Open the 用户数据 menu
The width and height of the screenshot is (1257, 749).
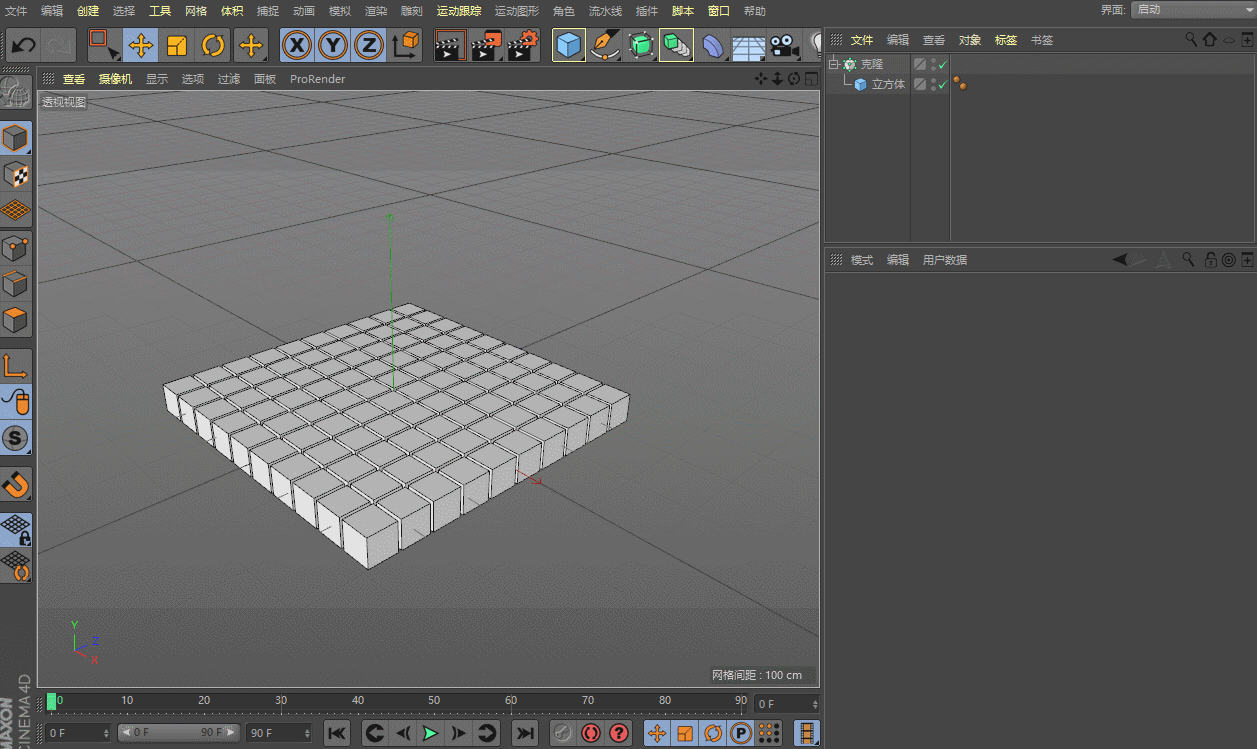[x=945, y=260]
